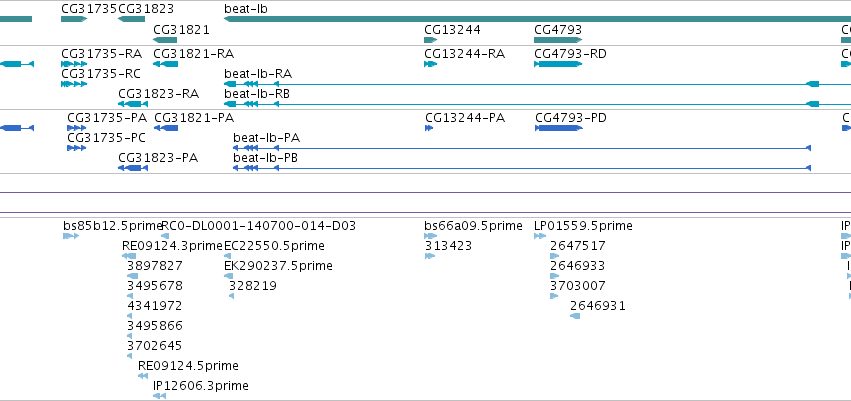Select EST RE09124.3prime
The image size is (851, 401).
coord(129,256)
